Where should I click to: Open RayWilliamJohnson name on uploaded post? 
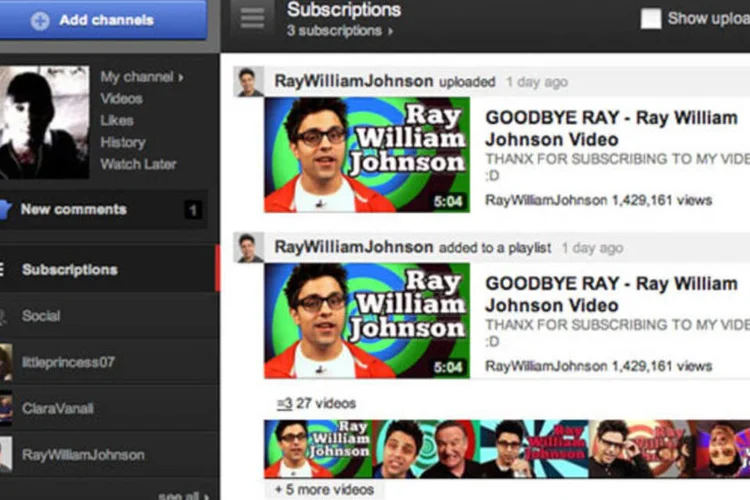(353, 81)
